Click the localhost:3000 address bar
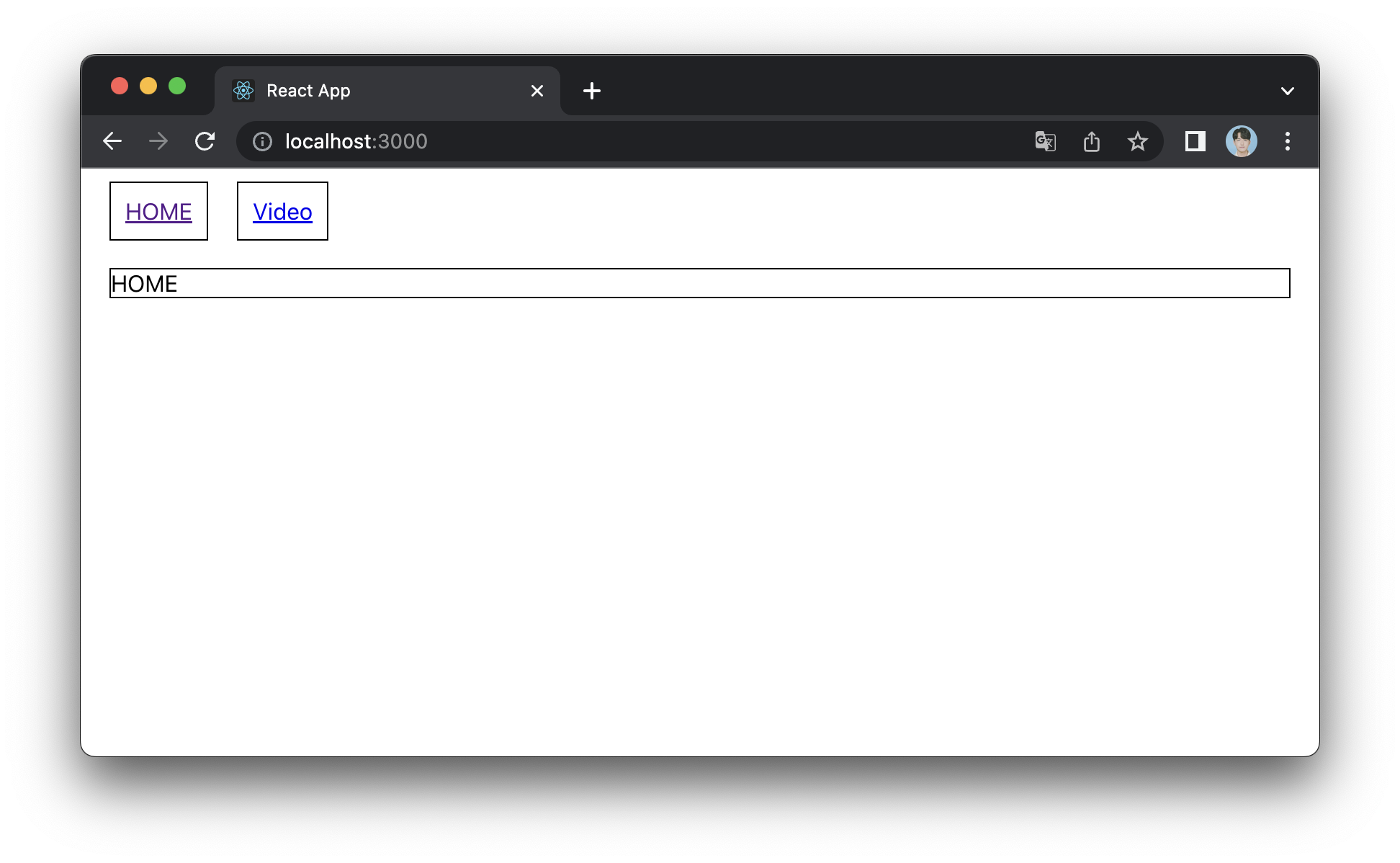This screenshot has height=863, width=1400. (x=576, y=141)
